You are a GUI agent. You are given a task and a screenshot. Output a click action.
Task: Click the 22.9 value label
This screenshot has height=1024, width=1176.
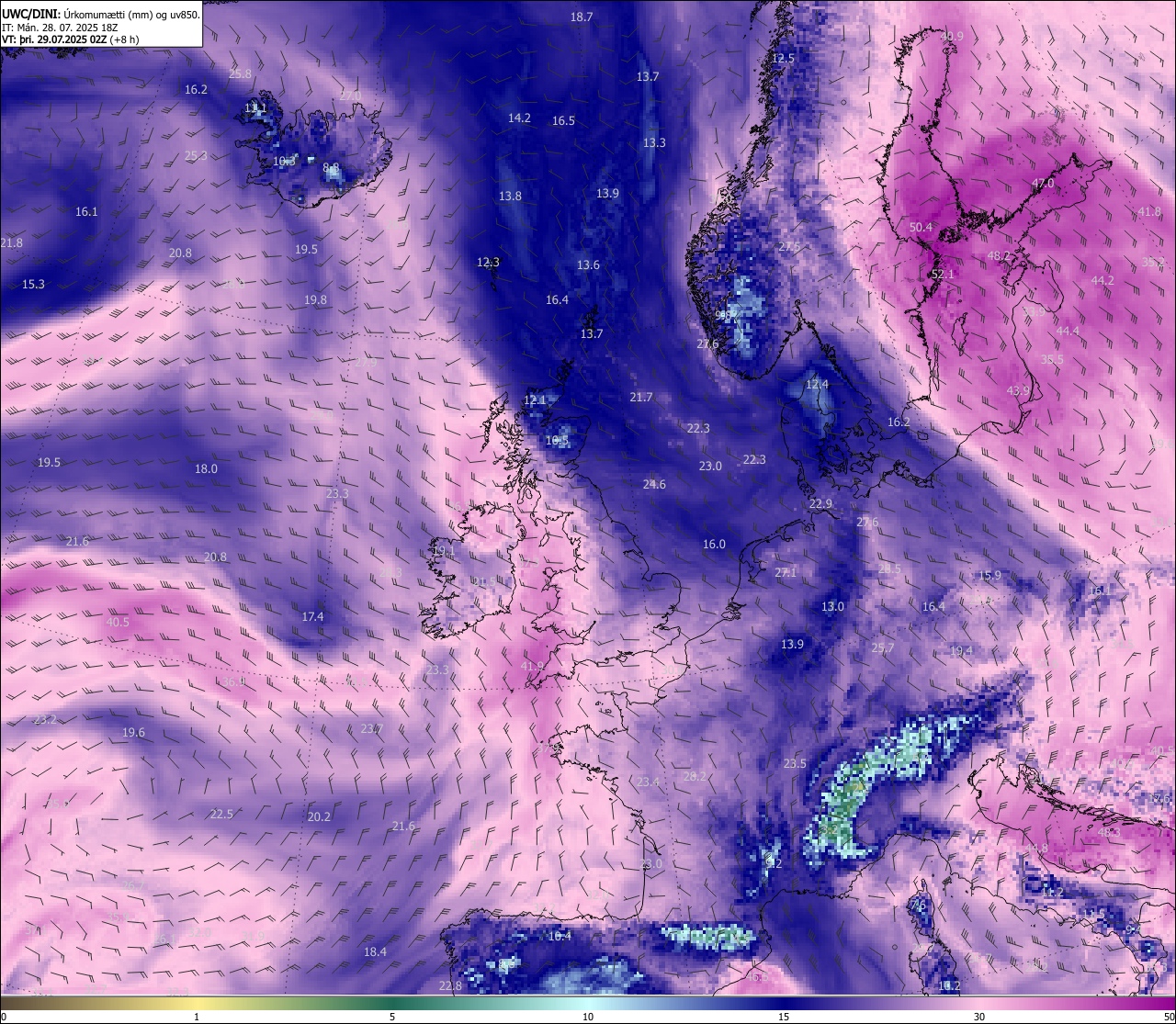pyautogui.click(x=820, y=503)
